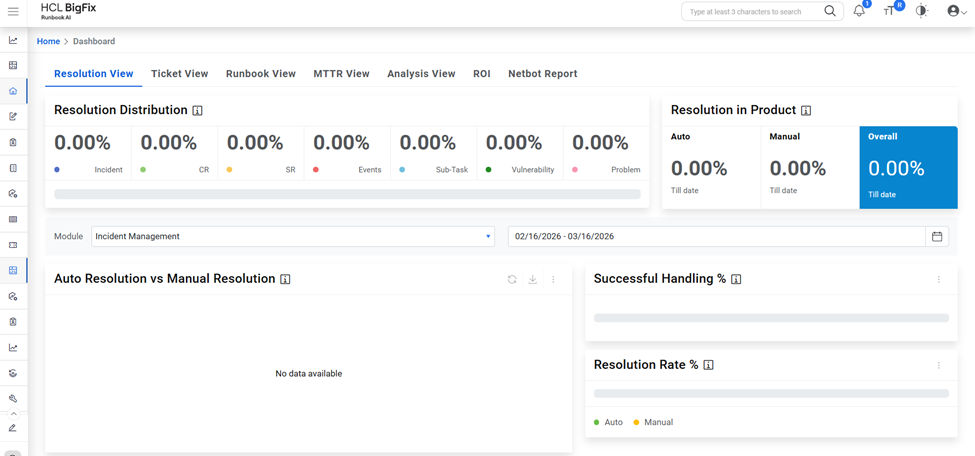
Task: Click the light green CR legend dot
Action: point(143,169)
